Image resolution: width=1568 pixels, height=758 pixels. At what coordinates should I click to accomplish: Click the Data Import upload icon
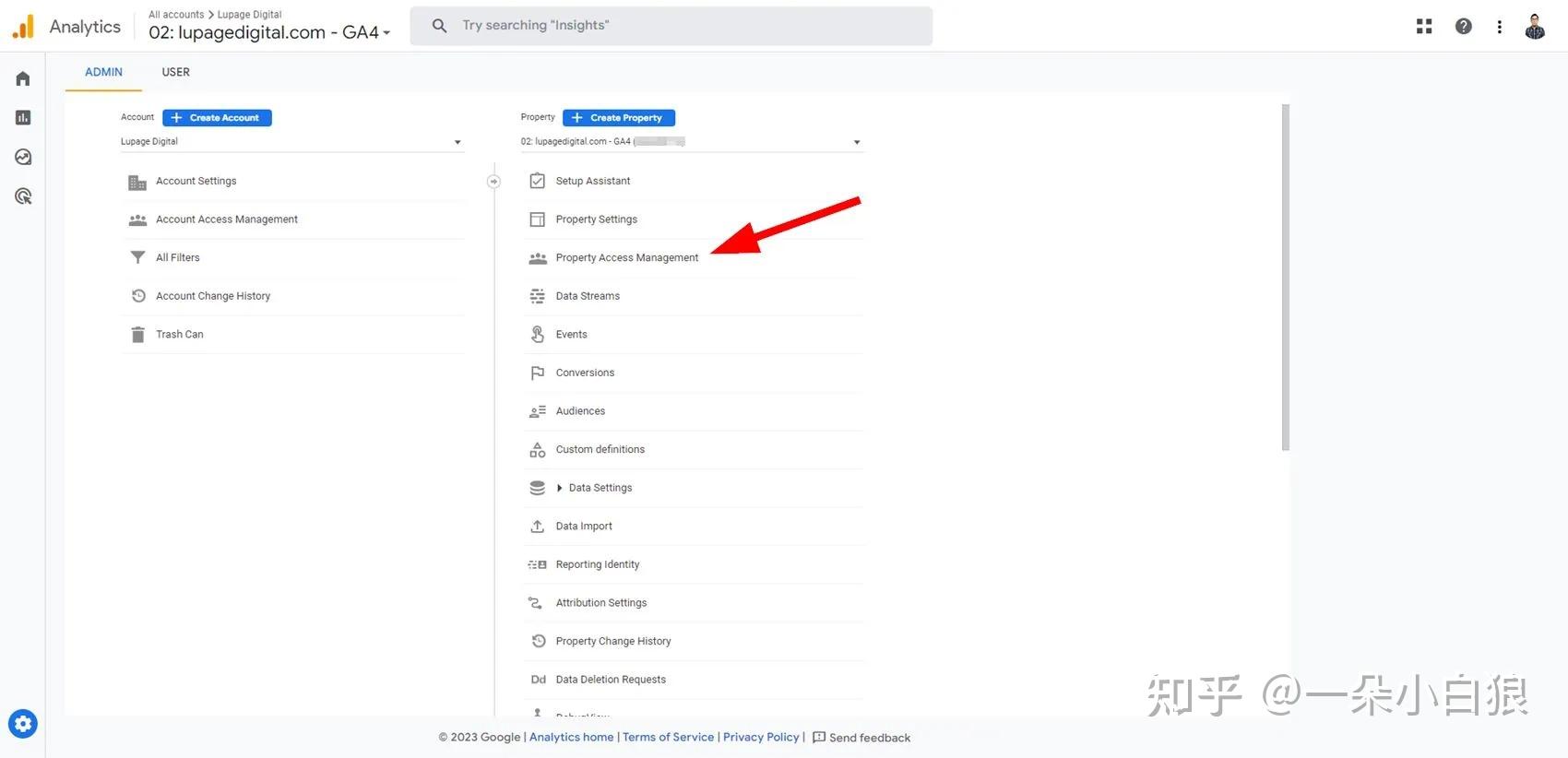point(538,527)
